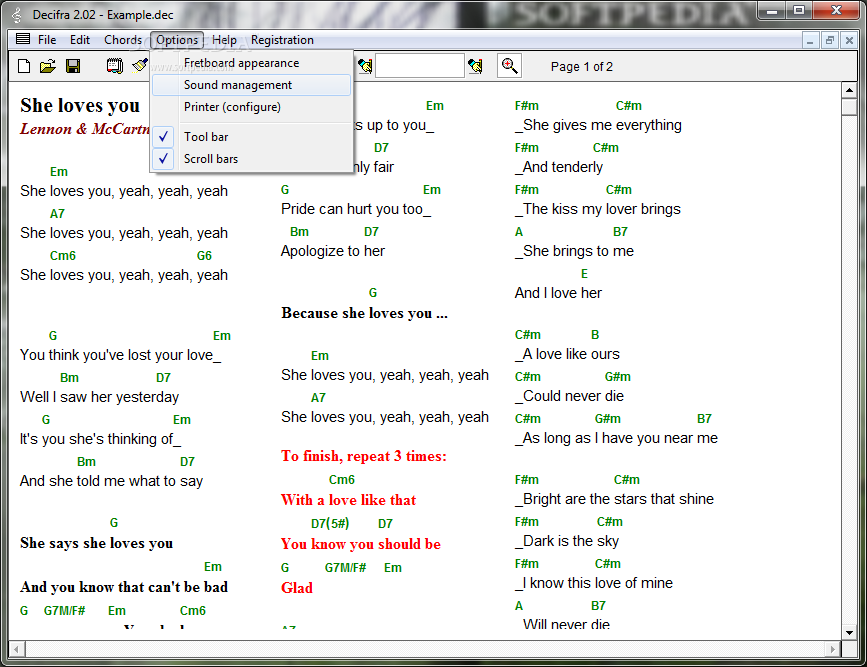This screenshot has height=667, width=867.
Task: Click document system menu icon beside File
Action: pyautogui.click(x=23, y=39)
